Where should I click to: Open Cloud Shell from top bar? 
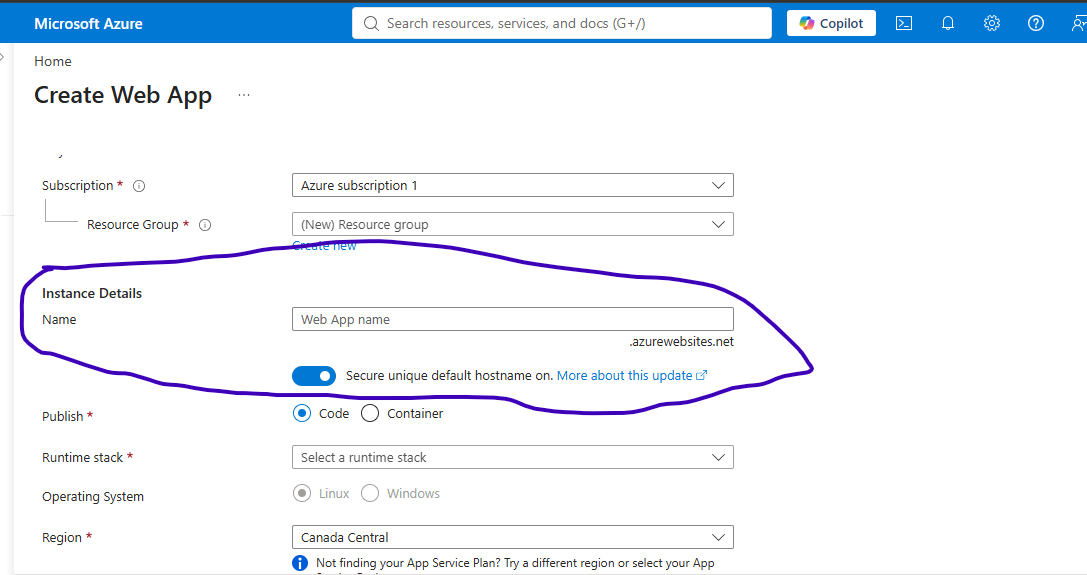[x=904, y=24]
